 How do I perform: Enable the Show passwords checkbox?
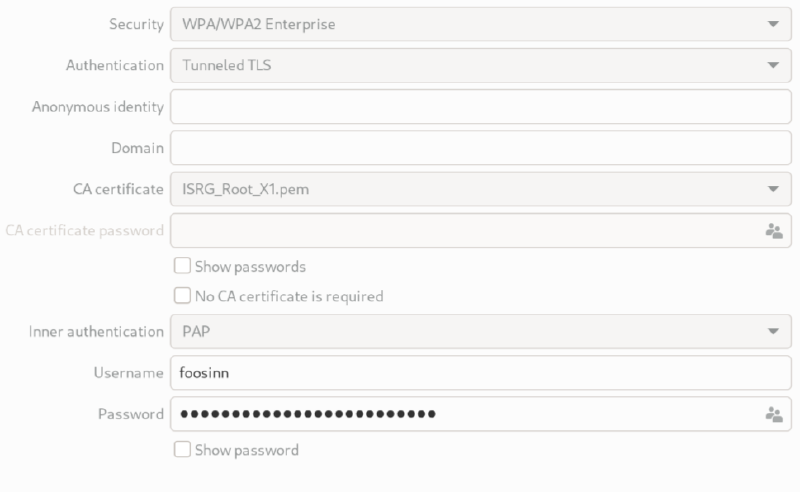click(182, 267)
